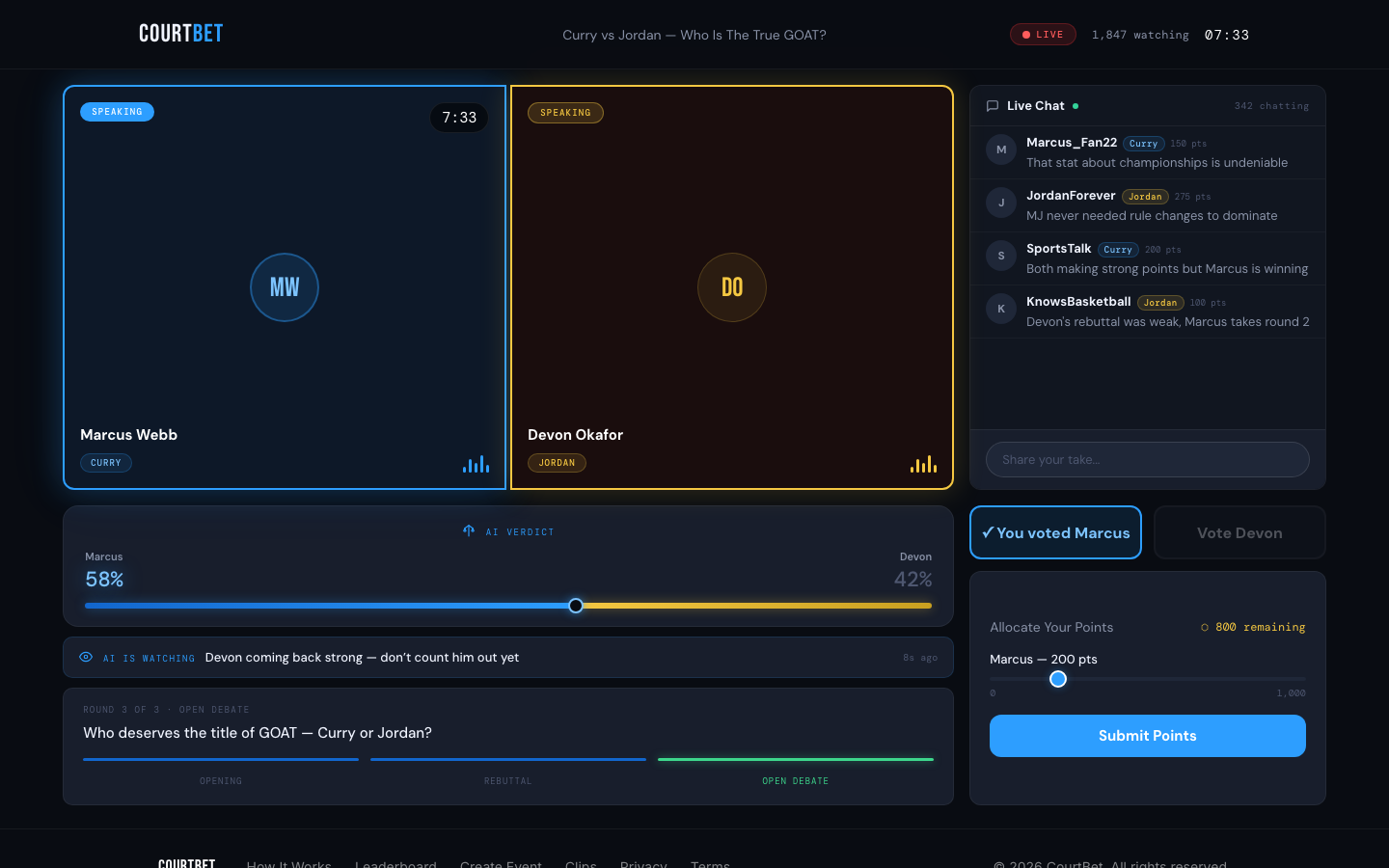The image size is (1389, 868).
Task: Click the Marcus 58% verdict score
Action: [x=104, y=580]
